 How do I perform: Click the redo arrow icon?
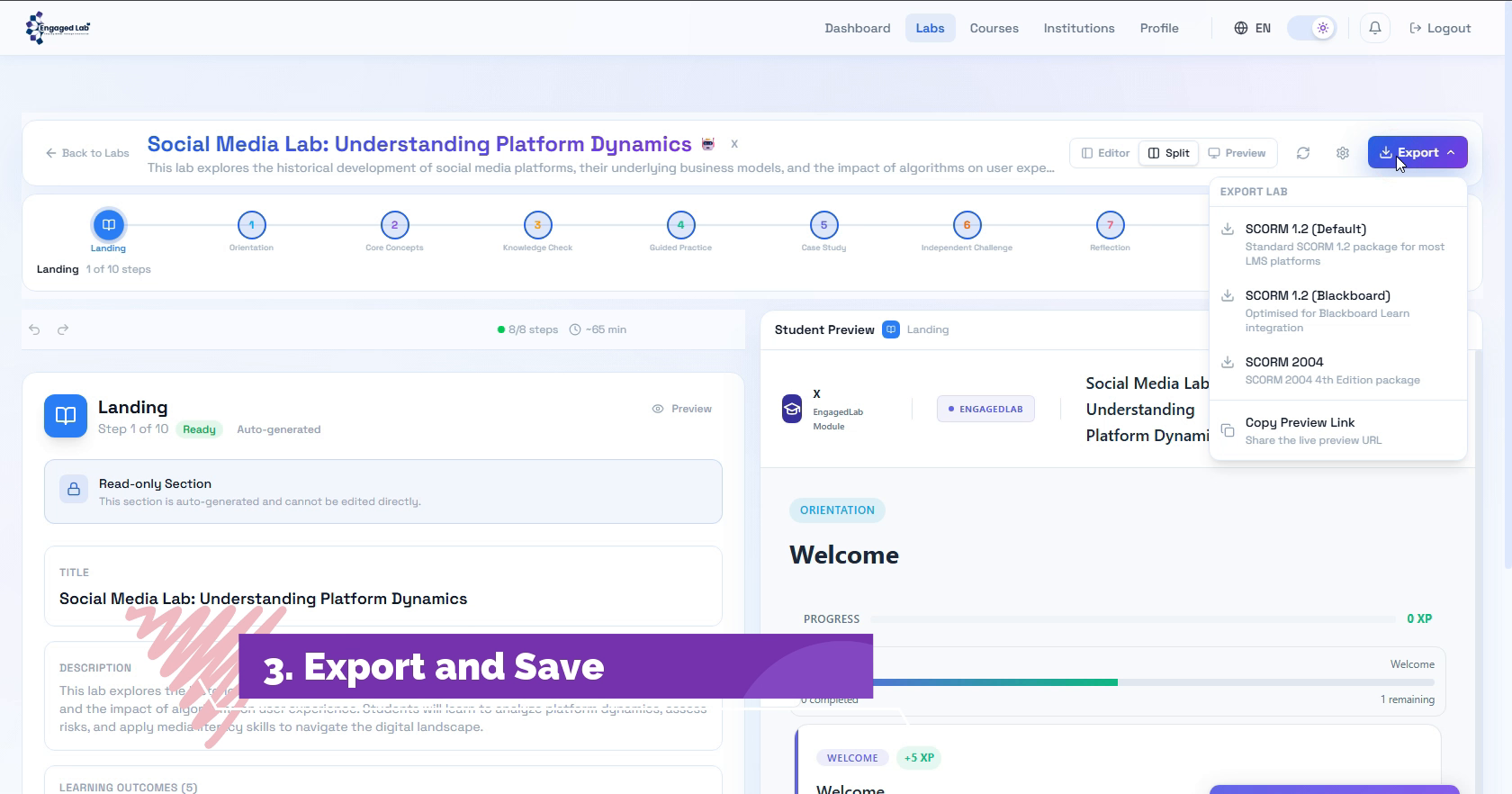63,329
